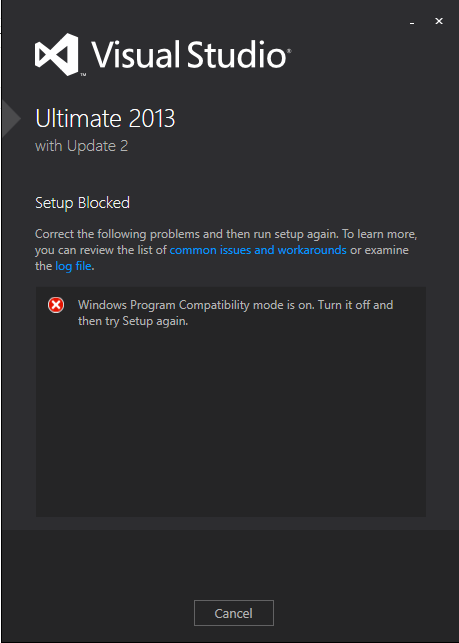
Task: Open the common issues and workarounds link
Action: pos(258,250)
